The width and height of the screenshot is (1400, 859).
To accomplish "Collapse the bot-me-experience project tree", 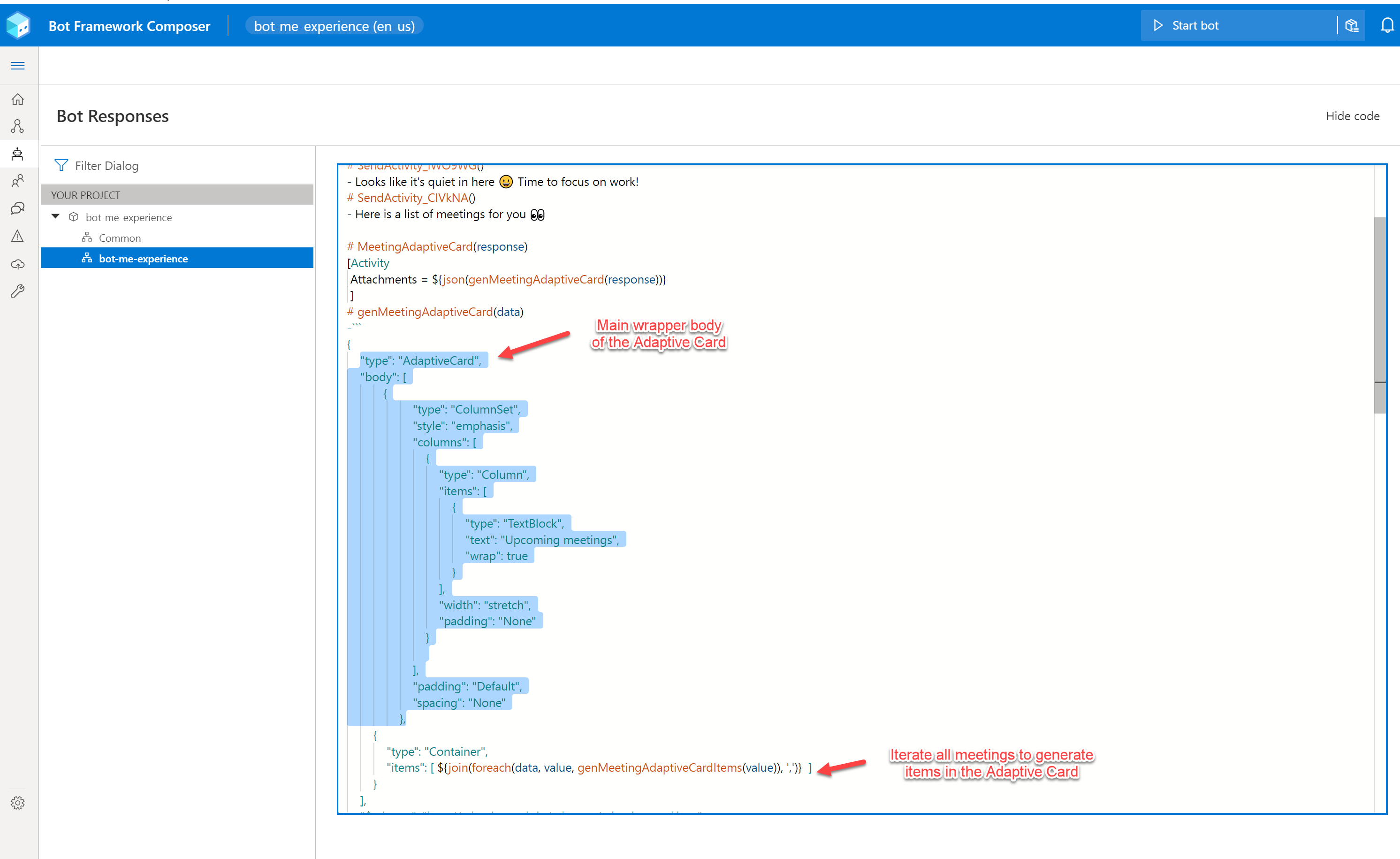I will (56, 216).
